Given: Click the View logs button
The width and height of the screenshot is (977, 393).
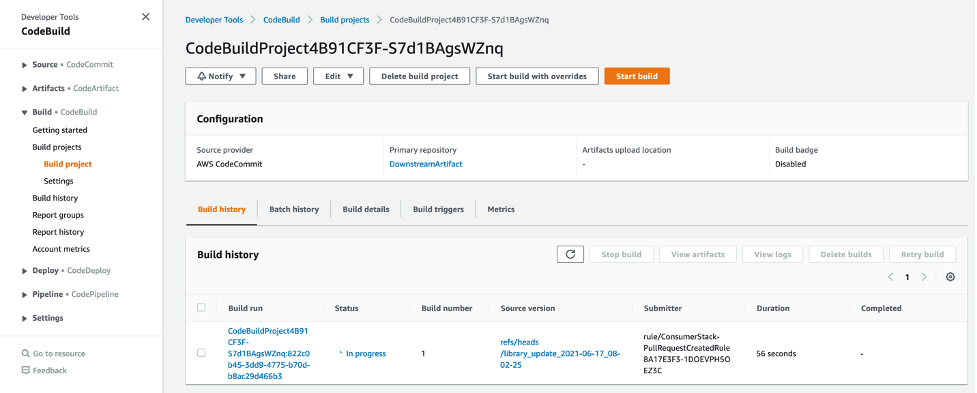Looking at the screenshot, I should click(773, 254).
